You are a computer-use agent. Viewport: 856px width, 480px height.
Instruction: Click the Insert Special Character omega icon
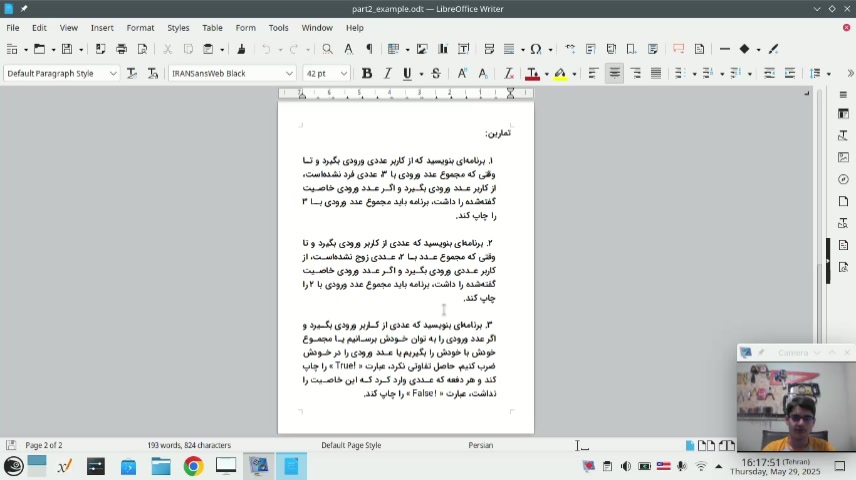click(536, 49)
